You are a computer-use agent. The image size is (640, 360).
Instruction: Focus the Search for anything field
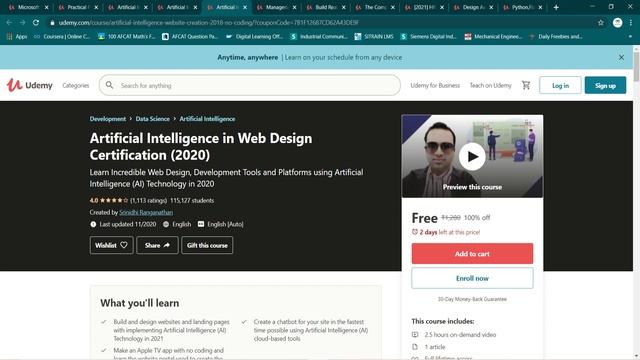pyautogui.click(x=250, y=85)
